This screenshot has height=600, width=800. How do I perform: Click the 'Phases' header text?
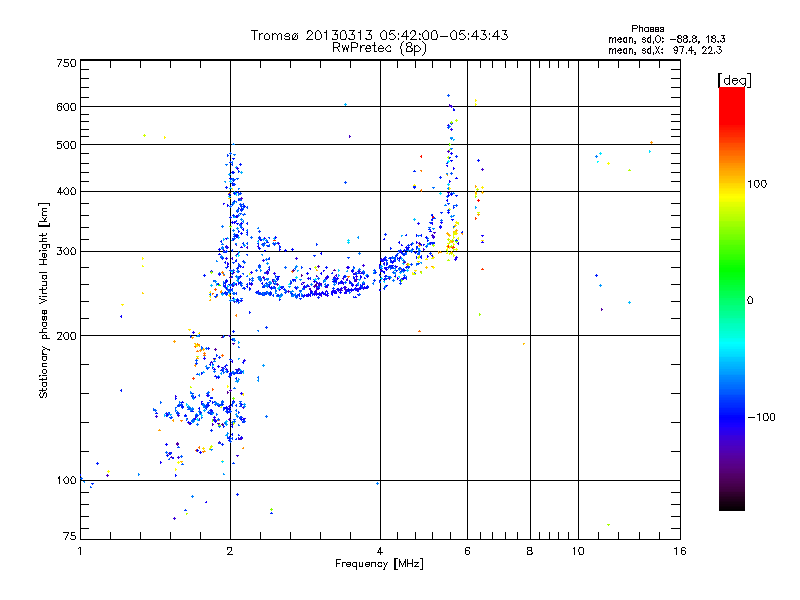647,29
